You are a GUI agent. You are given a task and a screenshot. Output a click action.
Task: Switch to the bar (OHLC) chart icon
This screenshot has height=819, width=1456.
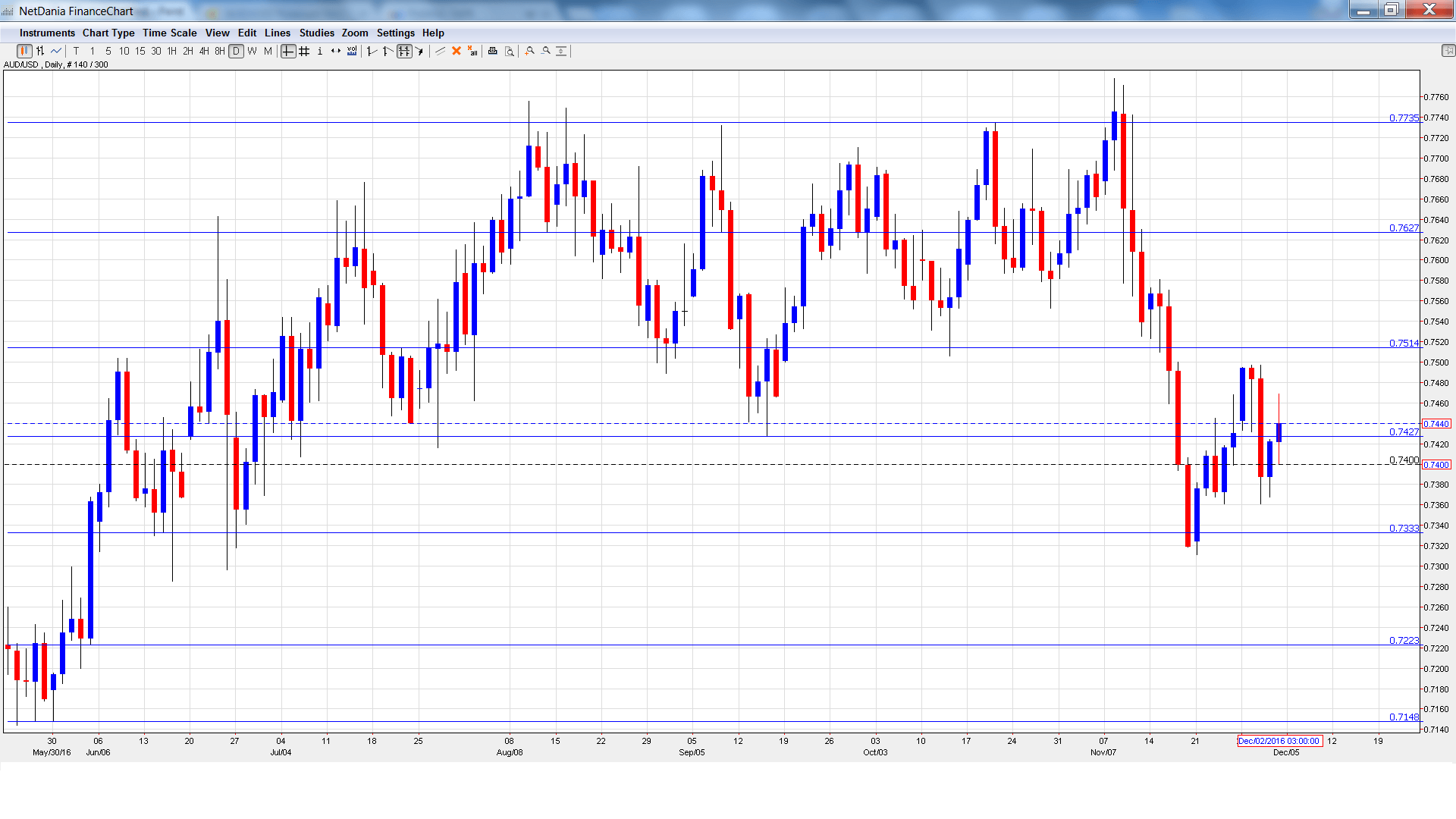tap(40, 51)
